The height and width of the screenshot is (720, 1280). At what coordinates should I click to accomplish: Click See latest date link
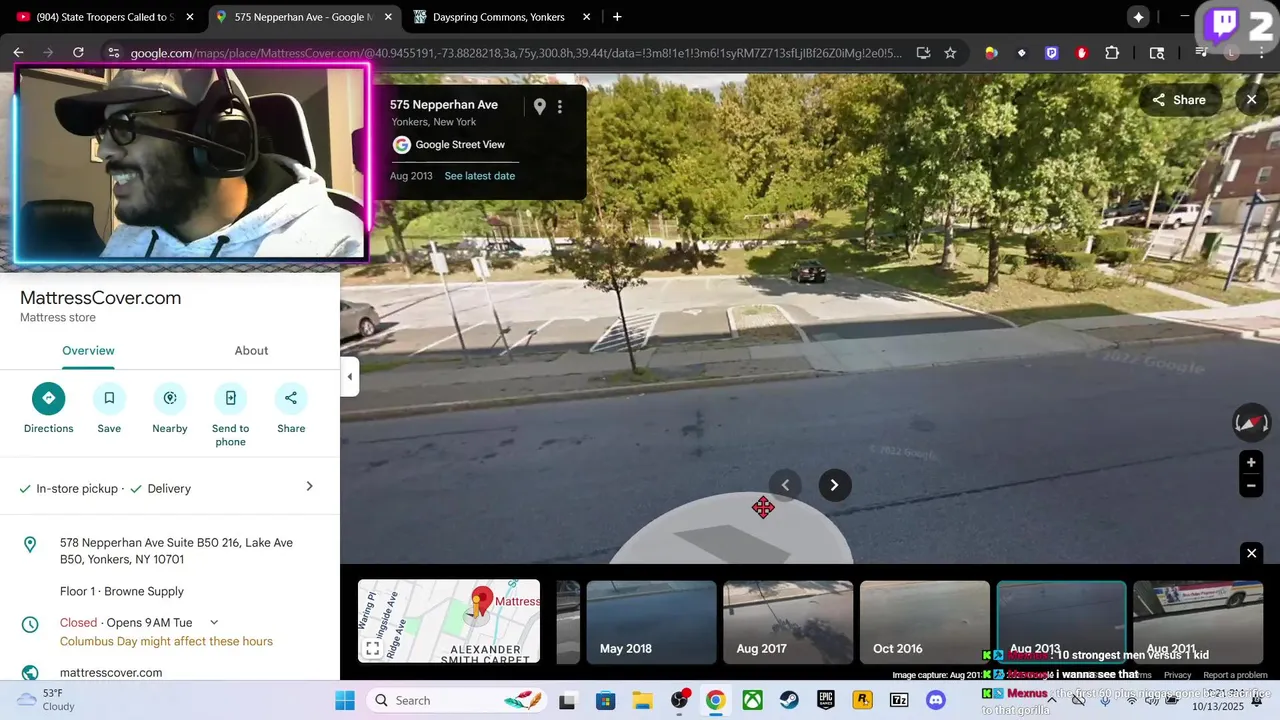480,176
